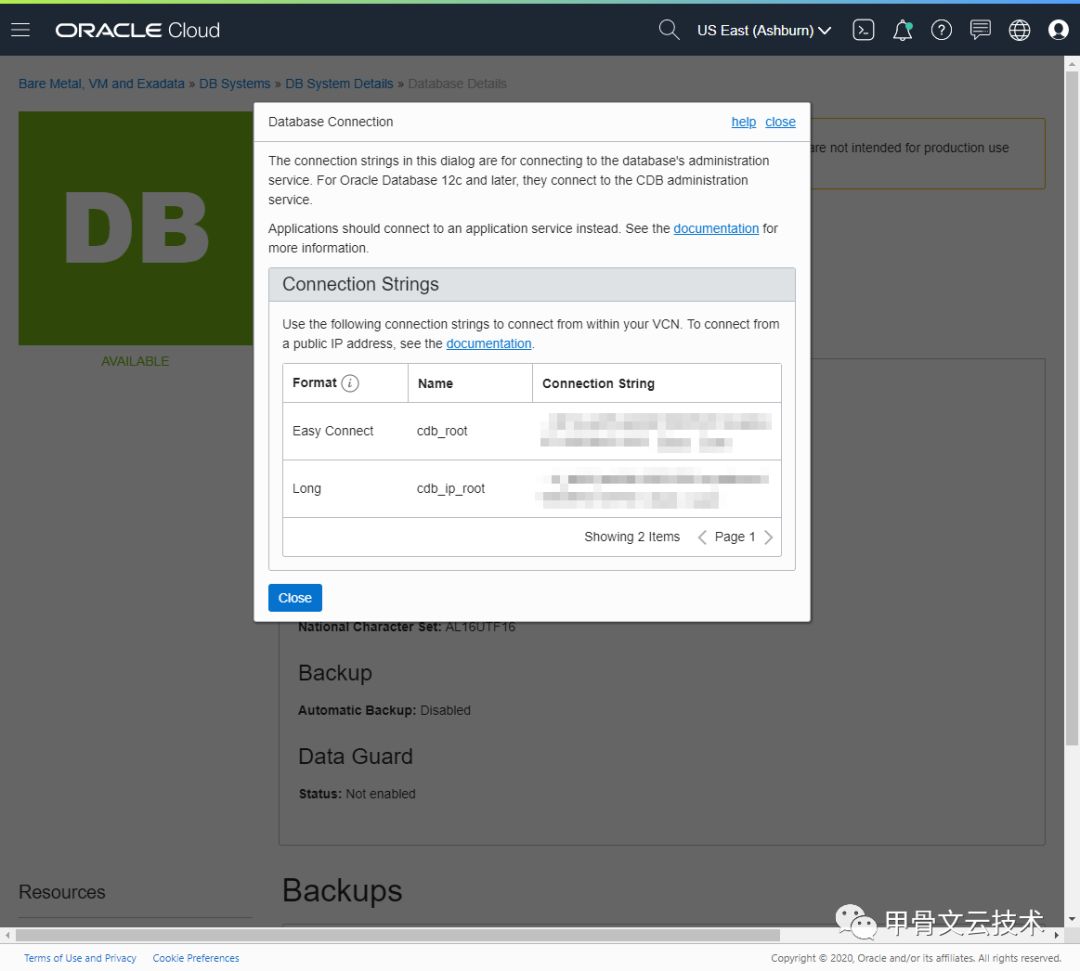1080x971 pixels.
Task: Click the Status: Not enabled text
Action: (x=357, y=793)
